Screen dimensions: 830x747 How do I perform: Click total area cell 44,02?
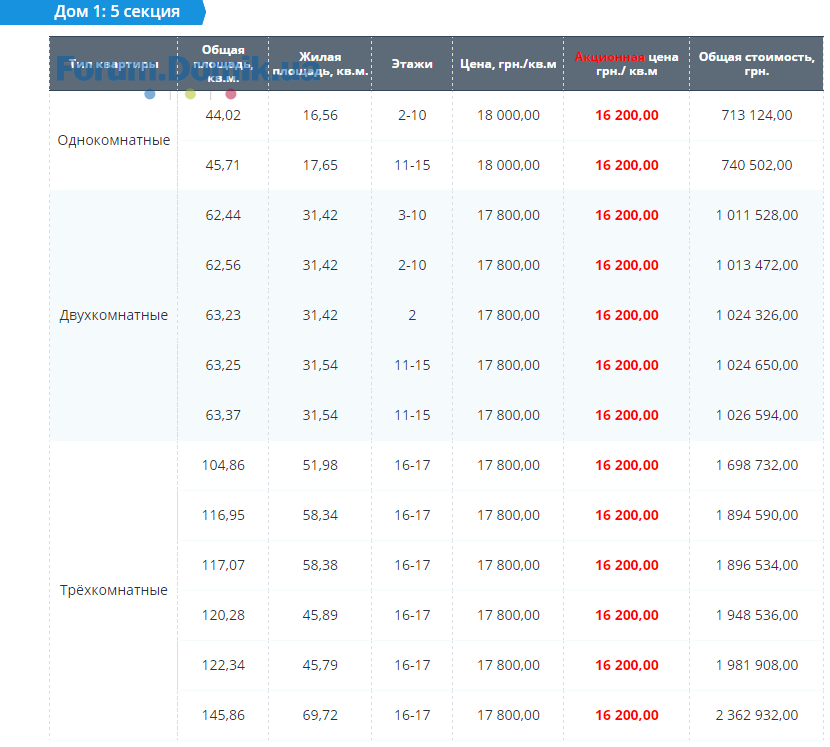[223, 115]
